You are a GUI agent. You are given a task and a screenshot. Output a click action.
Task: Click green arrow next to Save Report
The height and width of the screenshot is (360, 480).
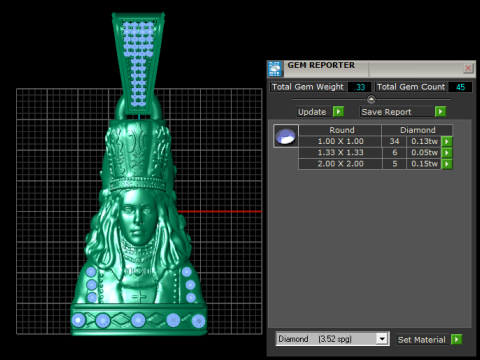point(440,112)
